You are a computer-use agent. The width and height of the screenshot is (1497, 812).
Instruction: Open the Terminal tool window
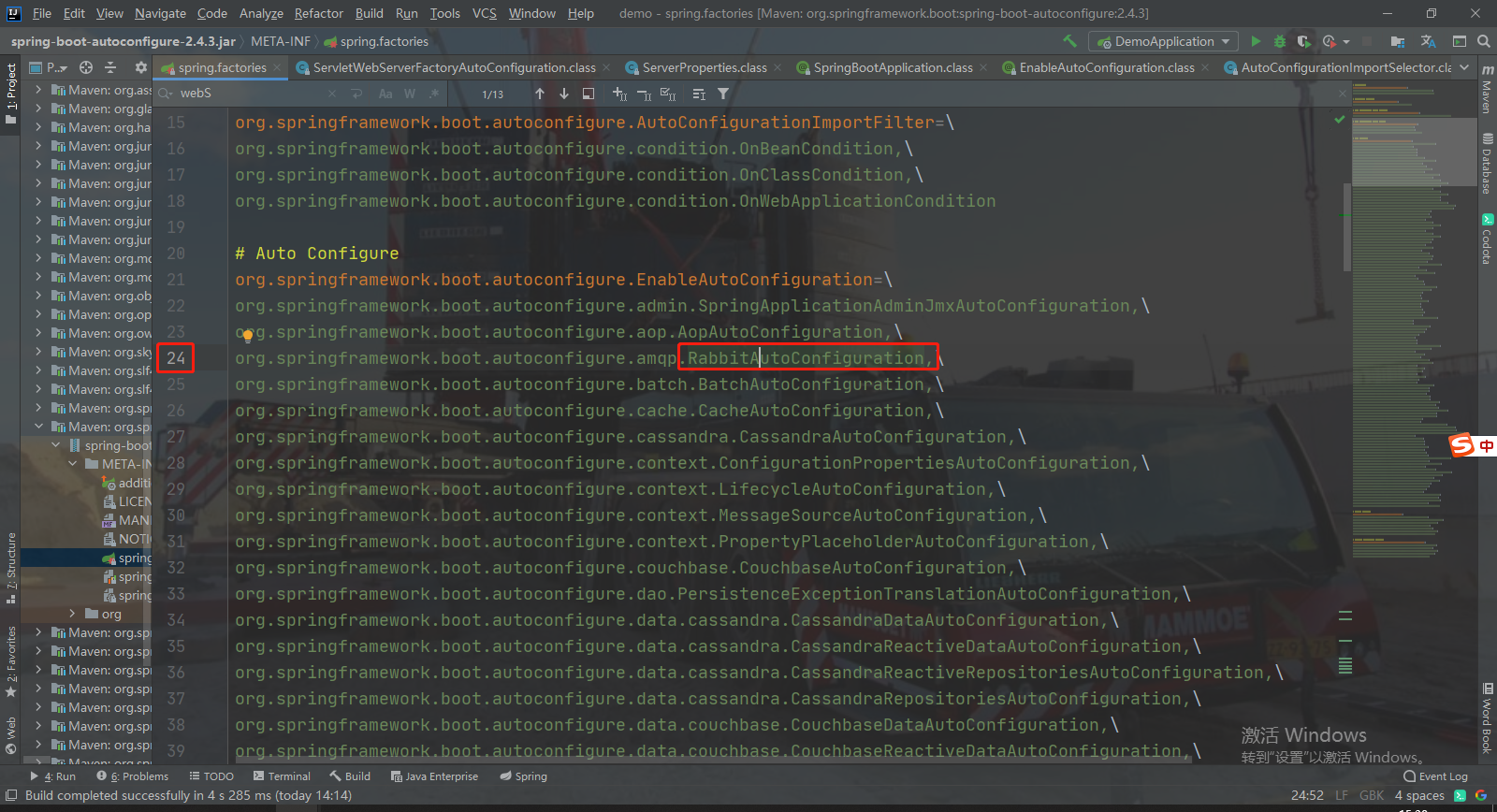[282, 776]
